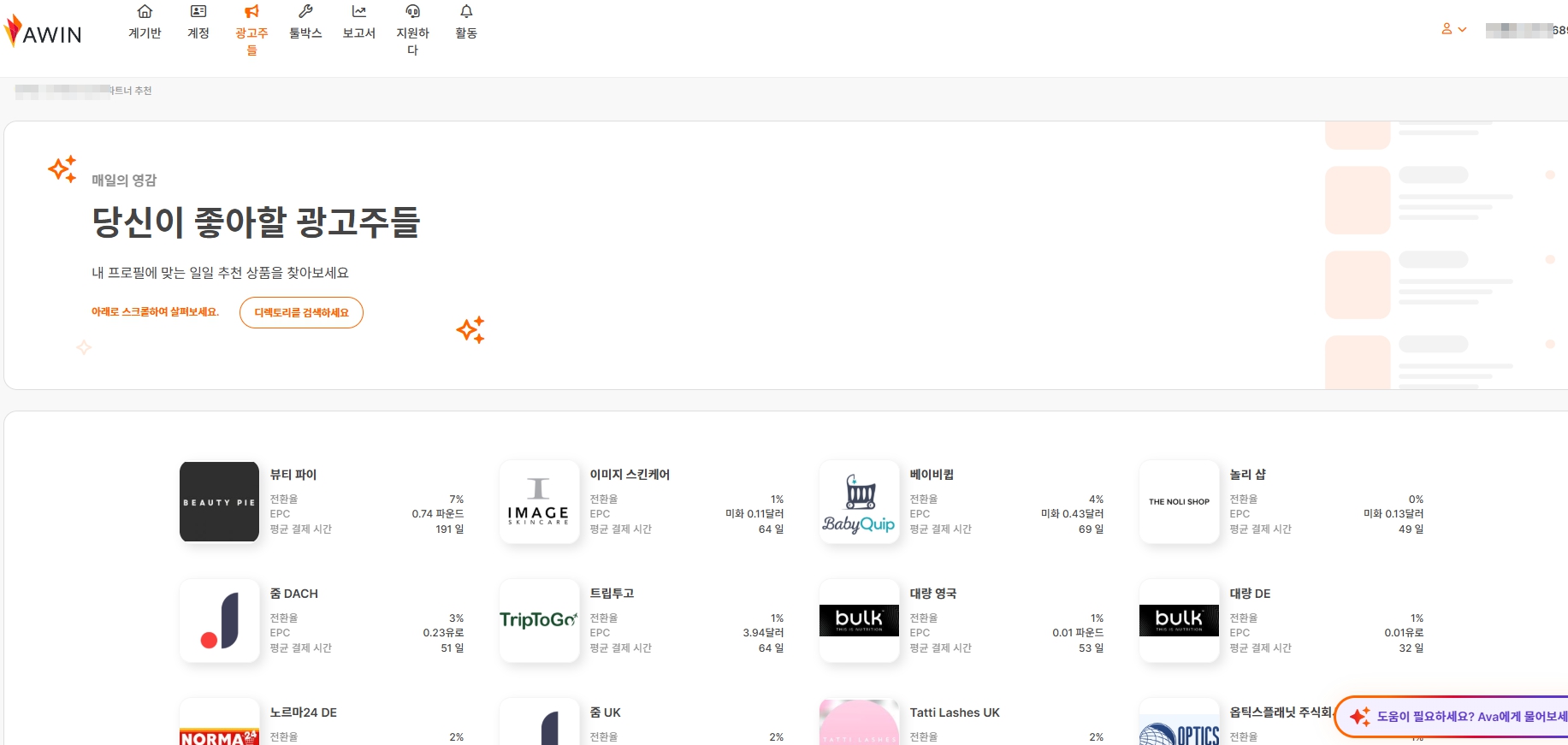Image resolution: width=1568 pixels, height=745 pixels.
Task: Open the 광고주들 megaphone icon
Action: point(251,11)
